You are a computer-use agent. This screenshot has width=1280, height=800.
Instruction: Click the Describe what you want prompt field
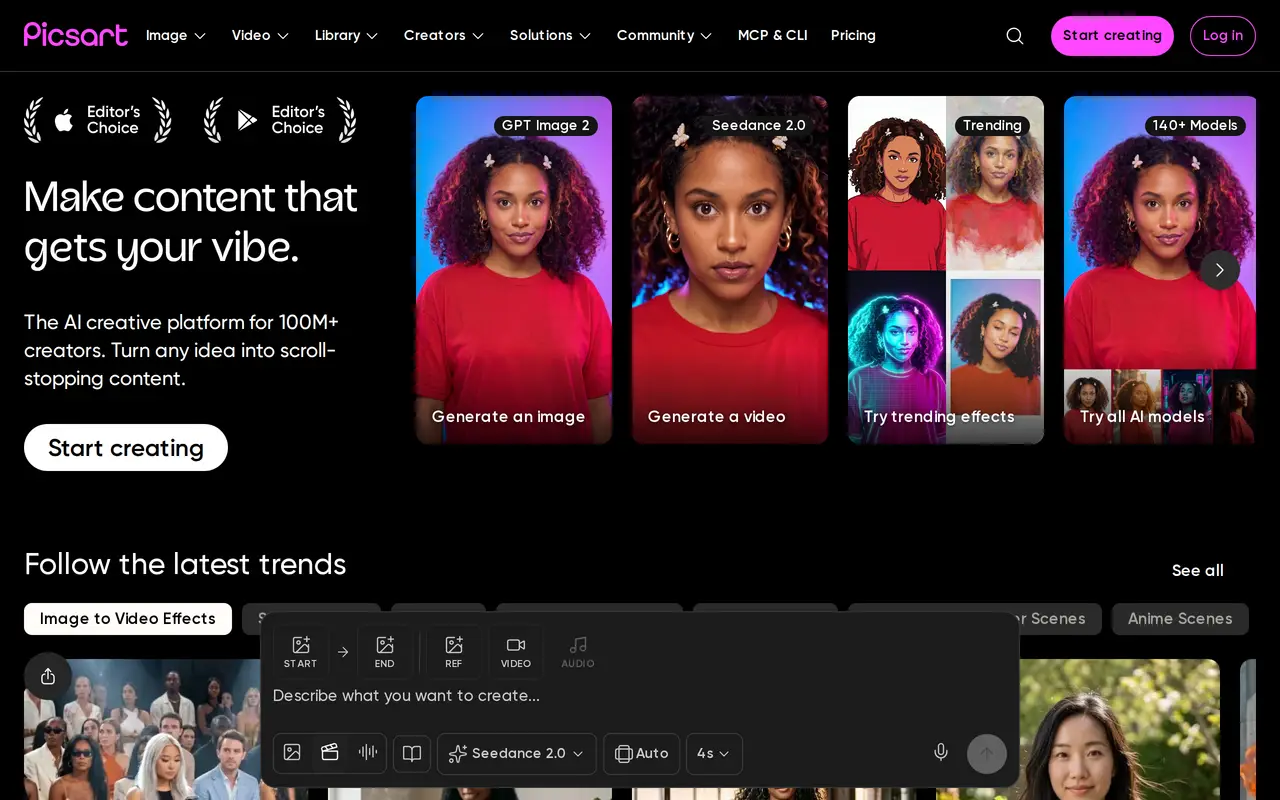pos(640,696)
